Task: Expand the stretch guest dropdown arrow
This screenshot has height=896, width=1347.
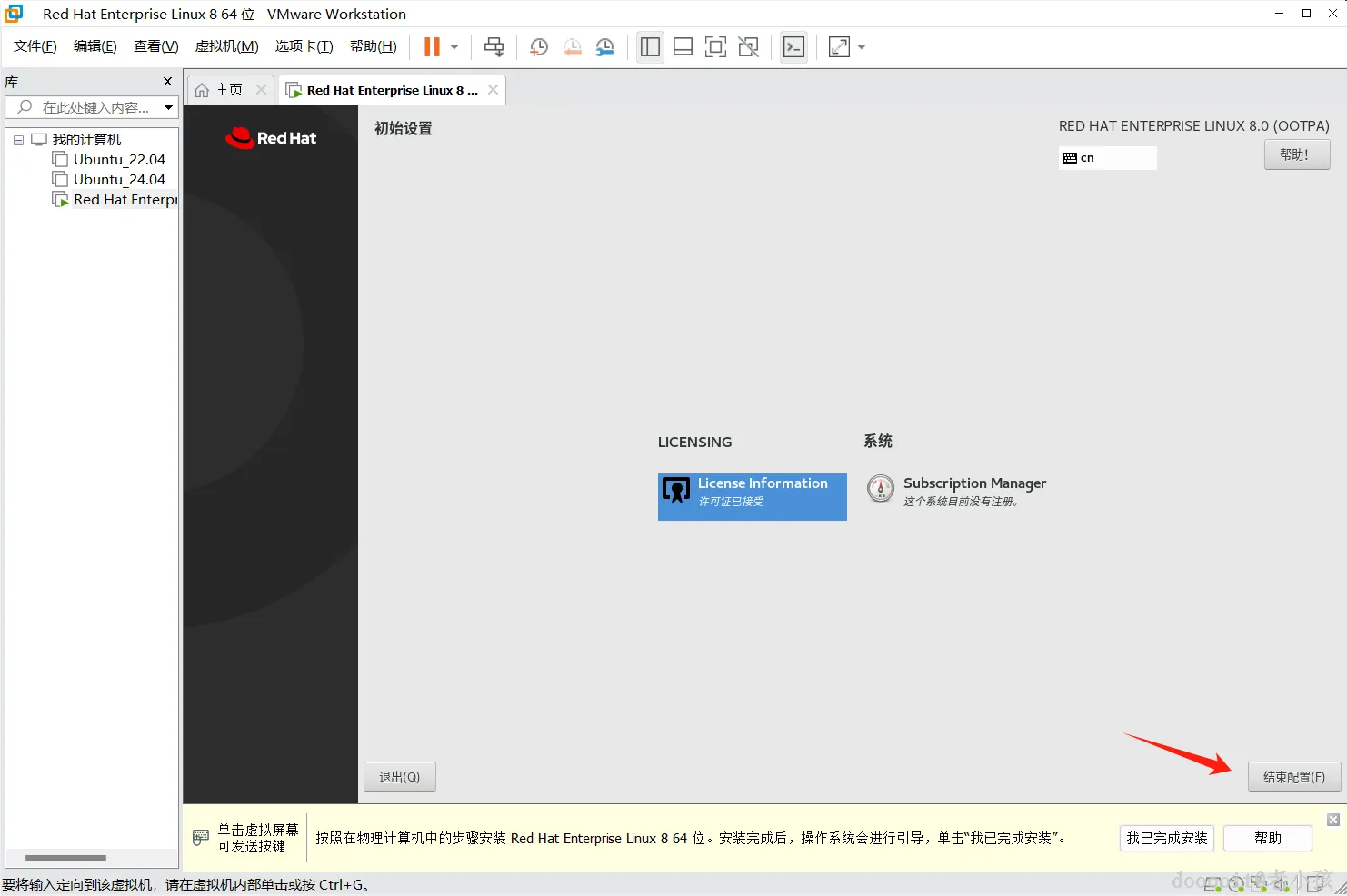Action: (x=862, y=47)
